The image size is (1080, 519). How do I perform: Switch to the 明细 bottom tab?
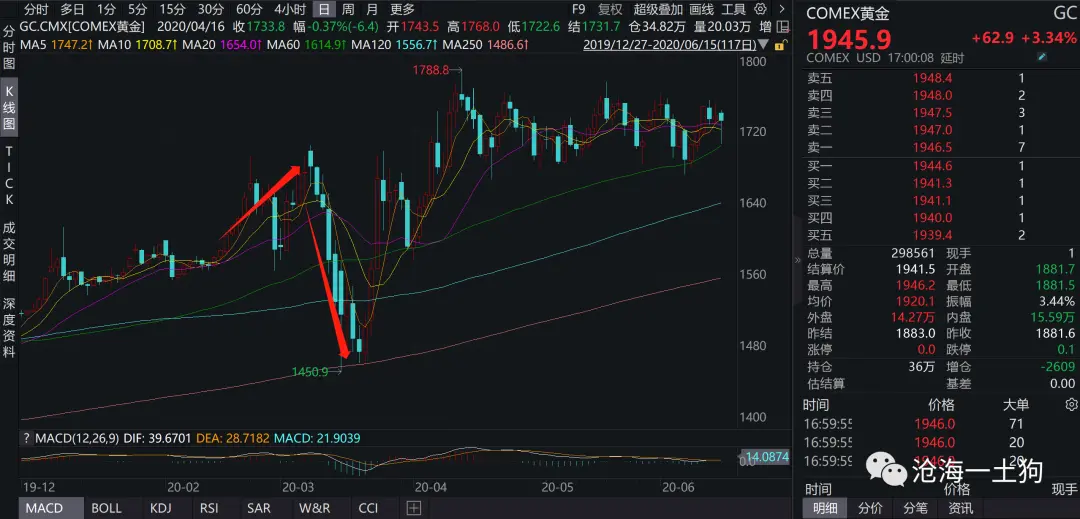pyautogui.click(x=825, y=509)
